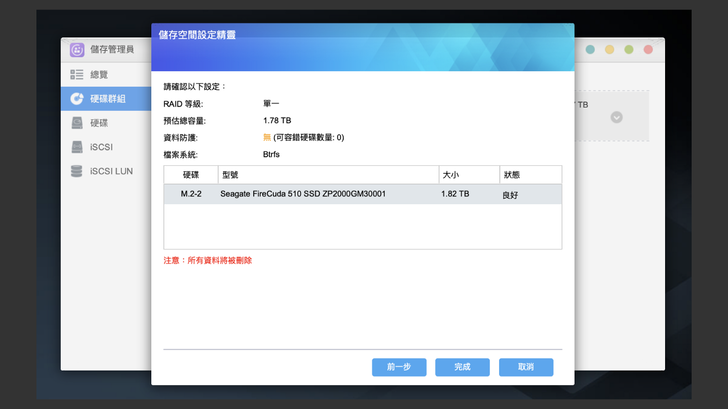Cancel the wizard with 取消

point(526,367)
